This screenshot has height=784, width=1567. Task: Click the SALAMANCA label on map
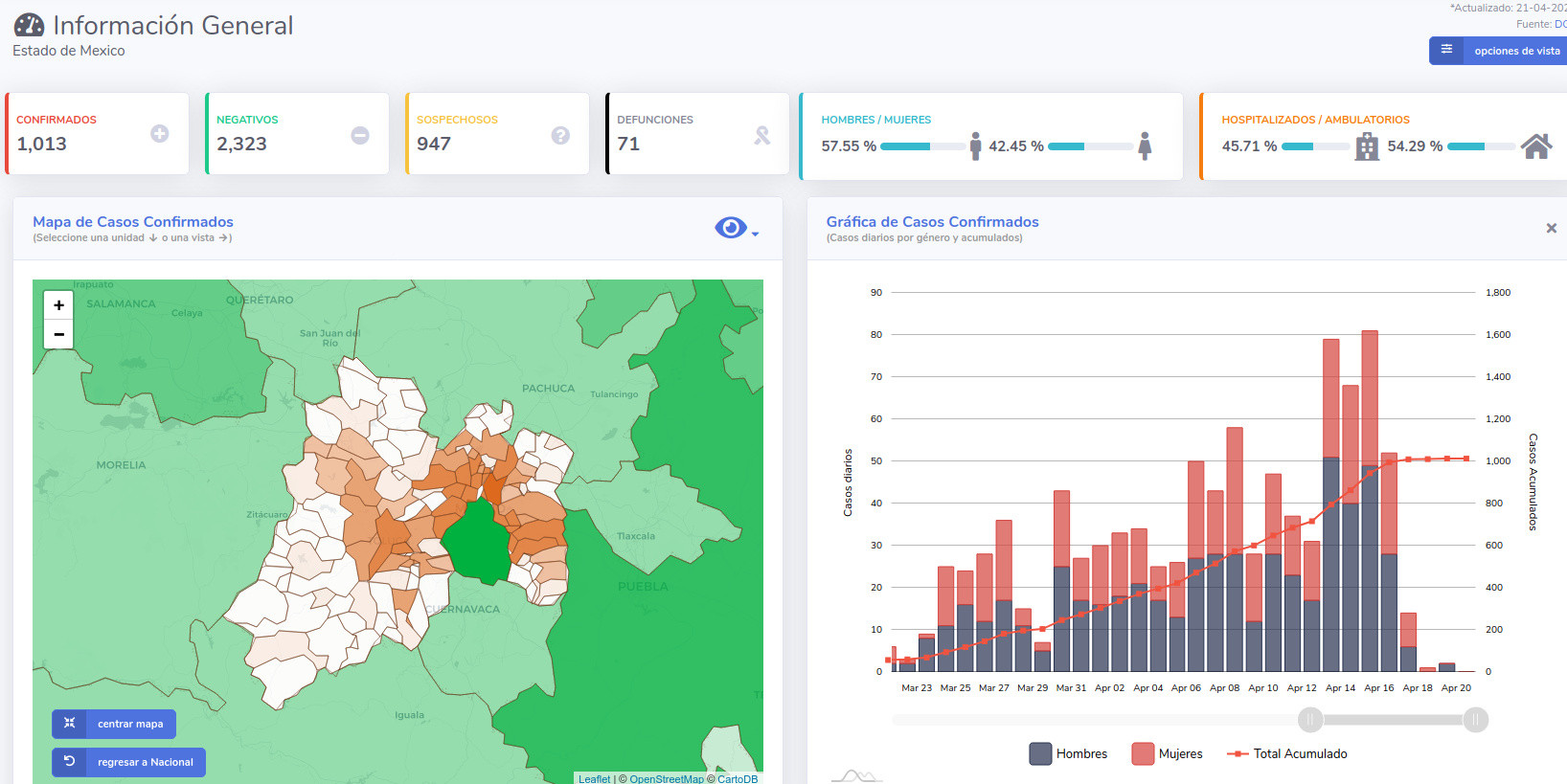pyautogui.click(x=121, y=303)
